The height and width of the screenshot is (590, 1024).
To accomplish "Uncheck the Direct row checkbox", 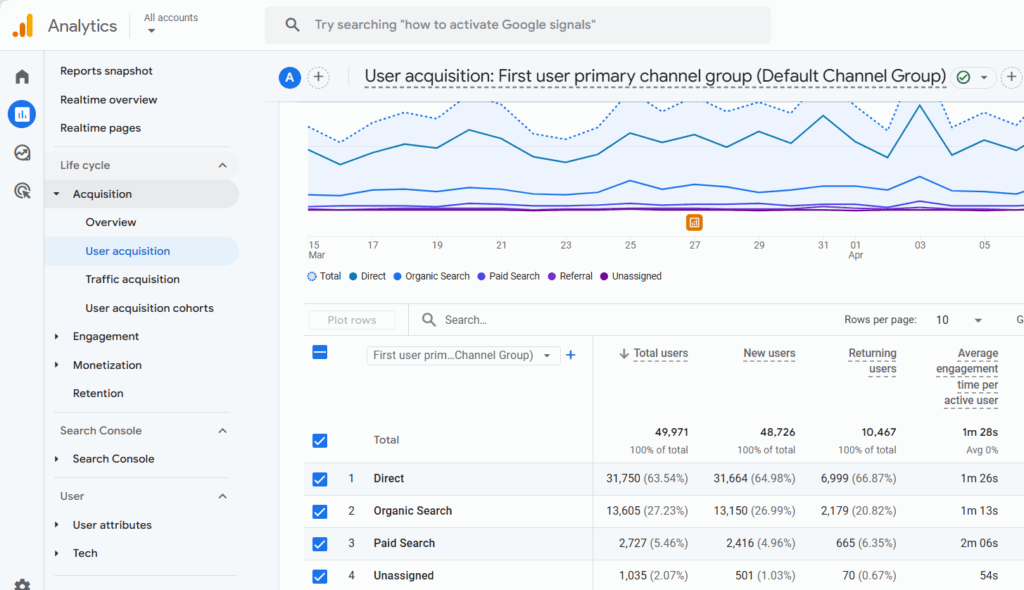I will (320, 479).
